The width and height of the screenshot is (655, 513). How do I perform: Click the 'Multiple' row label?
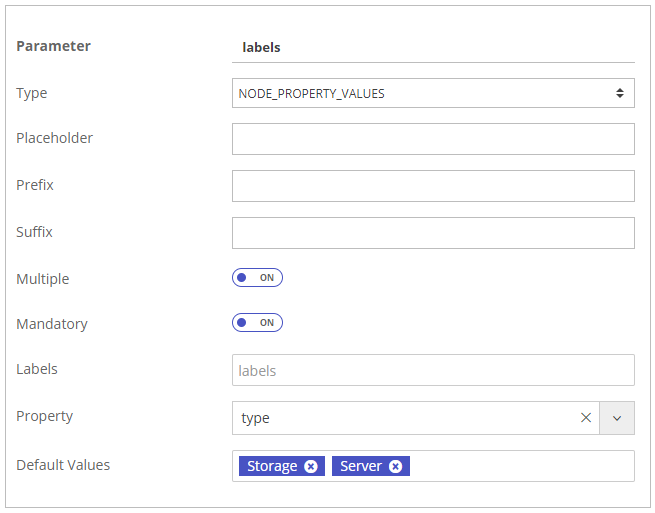click(x=43, y=279)
